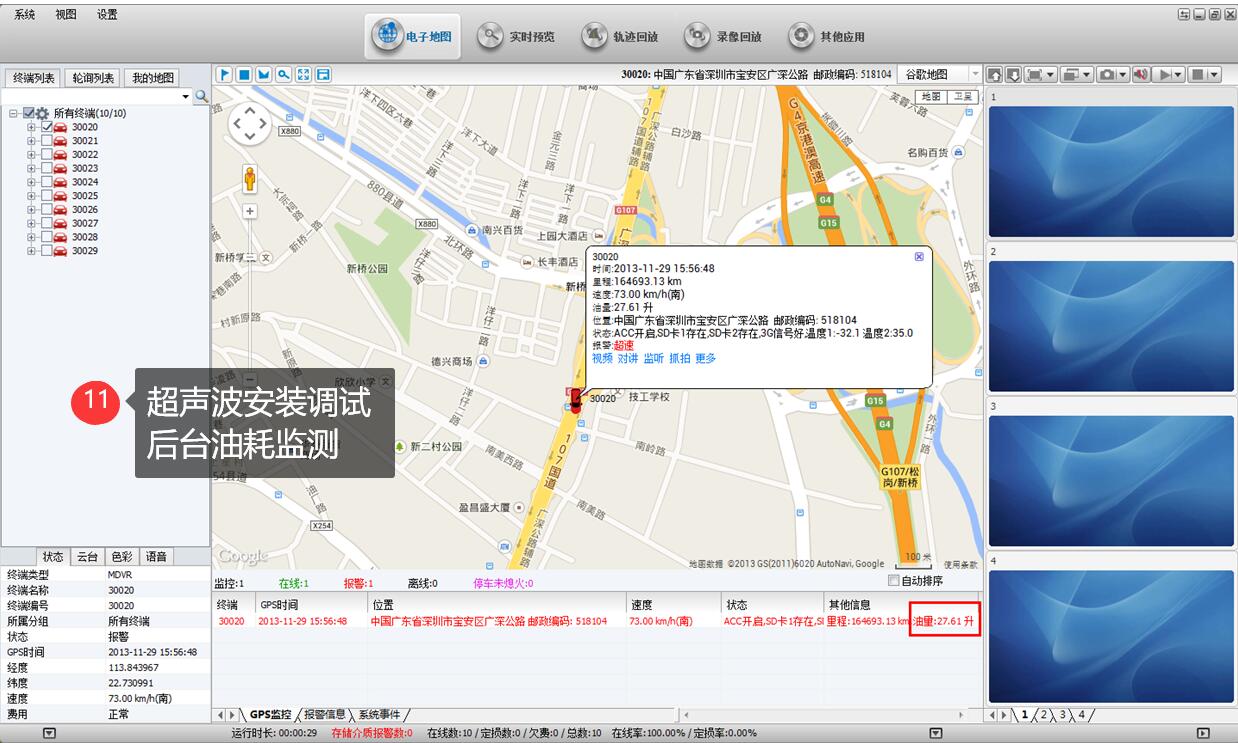
Task: Click the fullscreen map icon in toolbar
Action: pyautogui.click(x=303, y=75)
